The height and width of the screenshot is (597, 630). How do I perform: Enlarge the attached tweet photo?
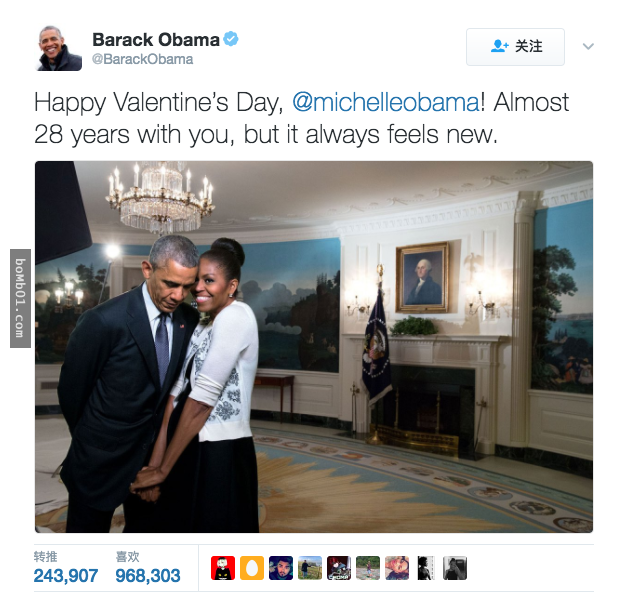pyautogui.click(x=314, y=347)
